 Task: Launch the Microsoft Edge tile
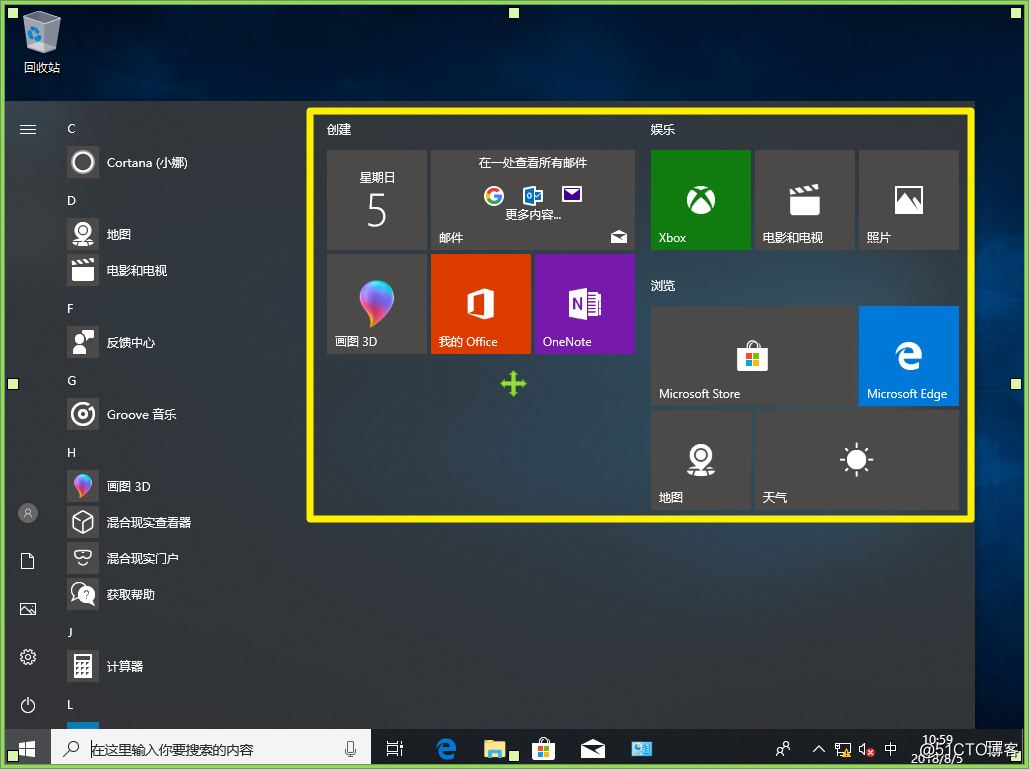click(909, 356)
